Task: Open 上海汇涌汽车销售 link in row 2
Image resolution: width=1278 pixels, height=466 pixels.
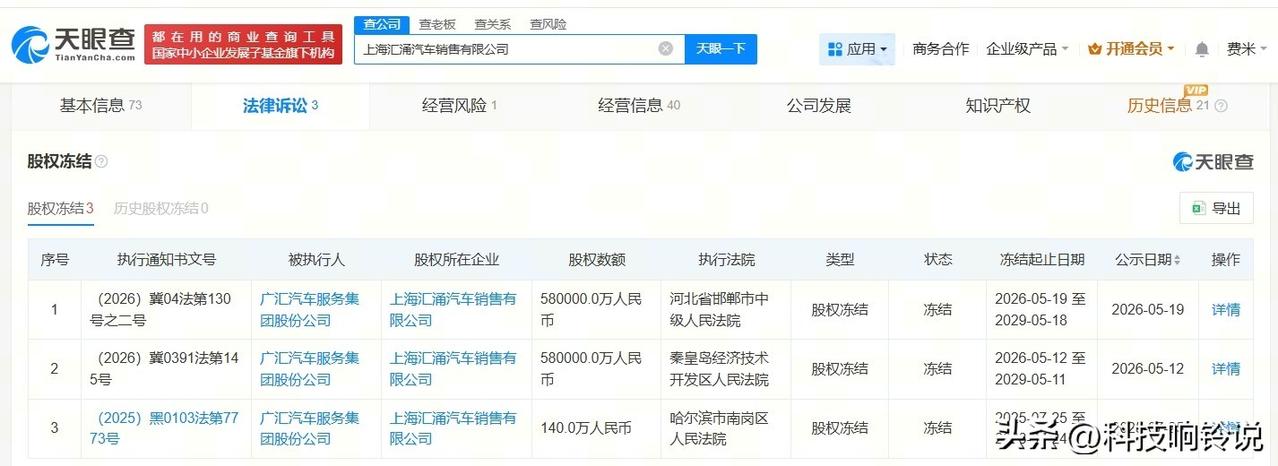Action: point(453,369)
